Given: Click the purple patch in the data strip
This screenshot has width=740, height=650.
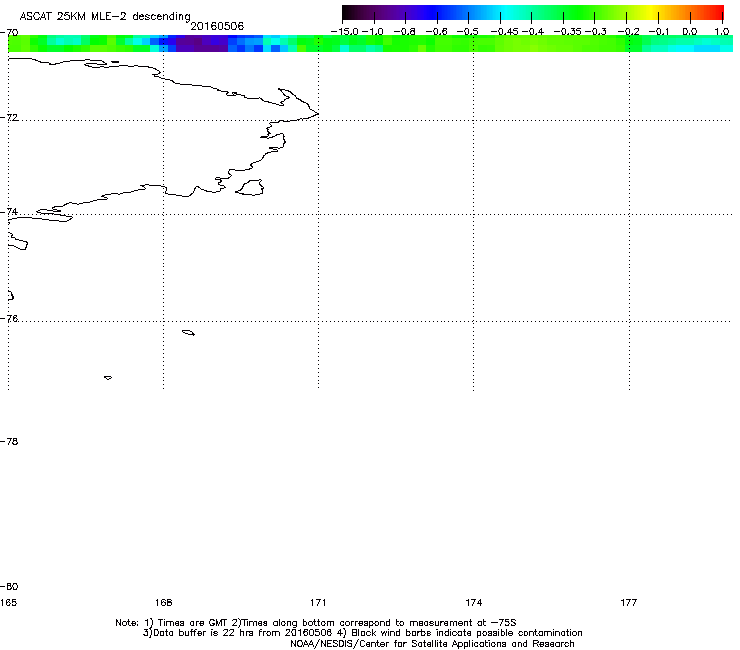Looking at the screenshot, I should click(x=202, y=43).
